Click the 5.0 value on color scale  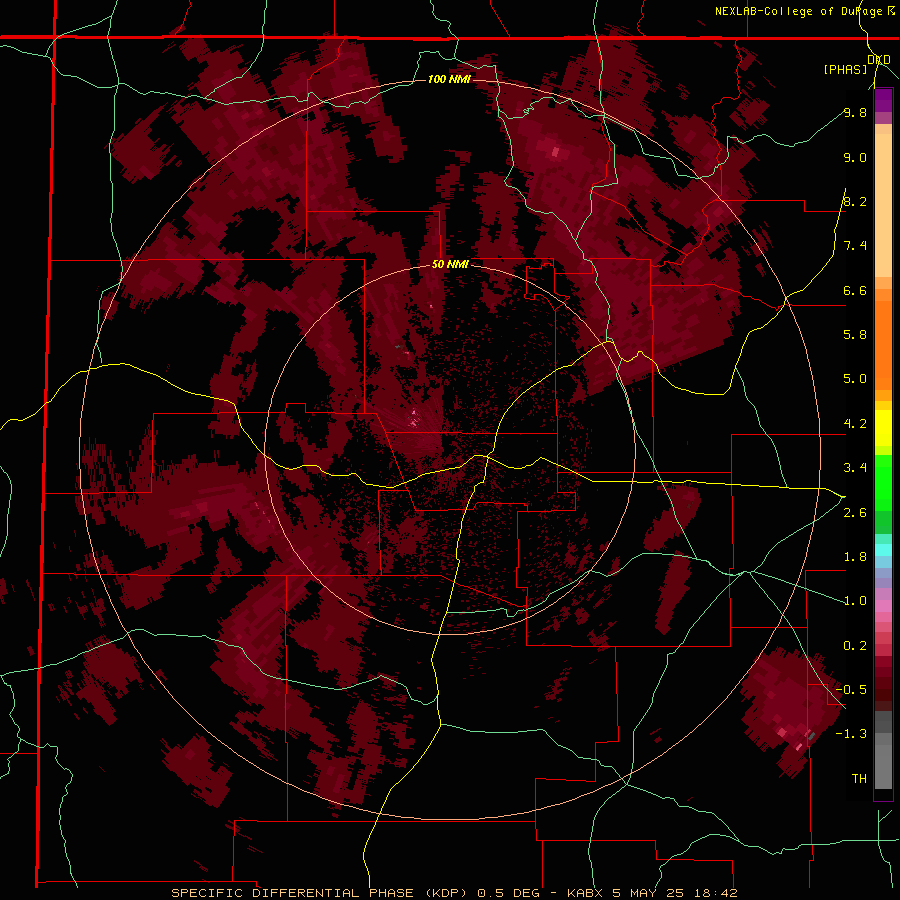855,379
